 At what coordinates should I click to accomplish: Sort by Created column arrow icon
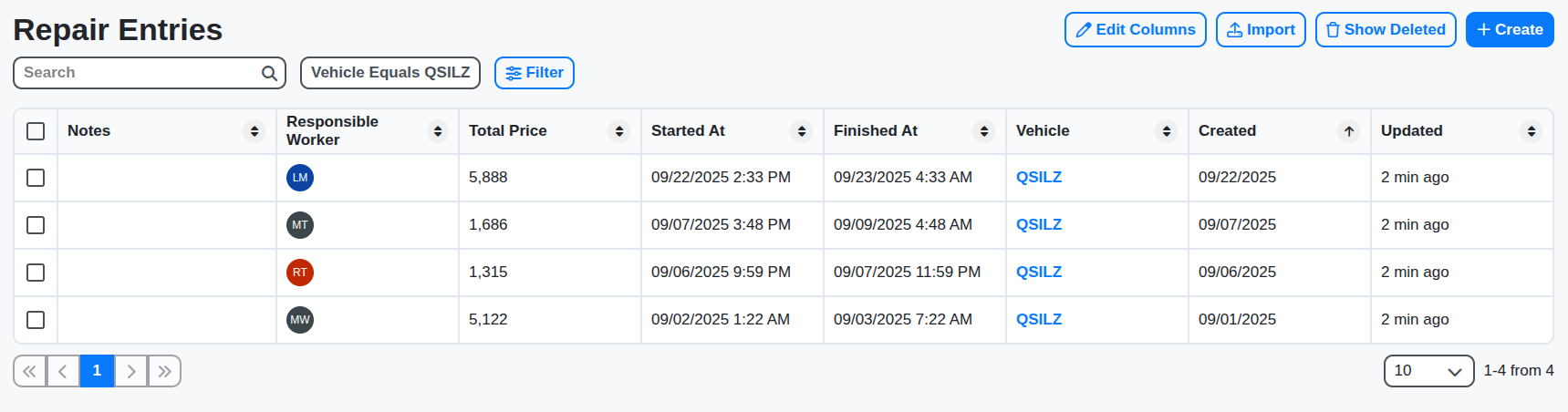(x=1349, y=131)
